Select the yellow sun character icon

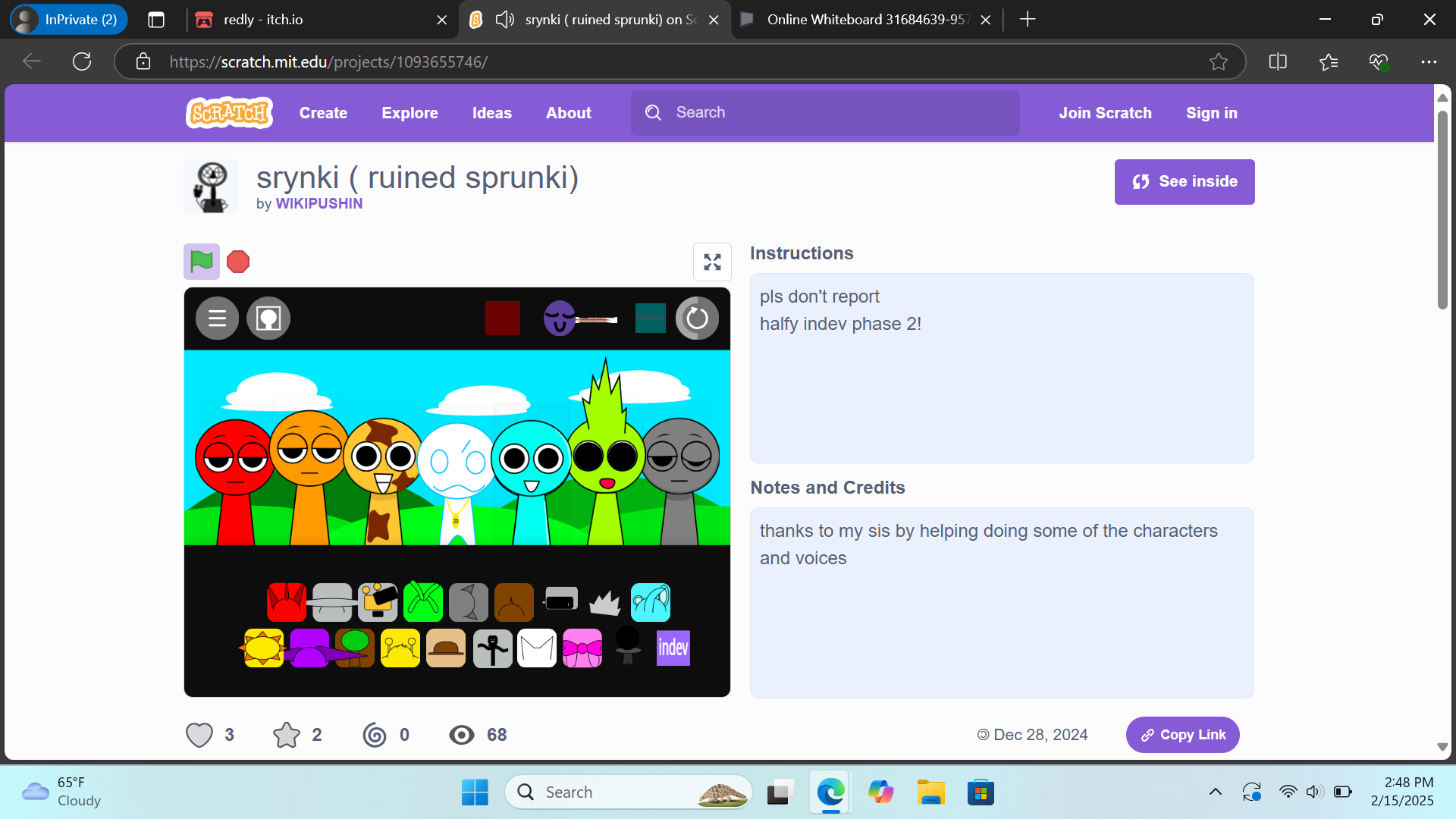(263, 648)
